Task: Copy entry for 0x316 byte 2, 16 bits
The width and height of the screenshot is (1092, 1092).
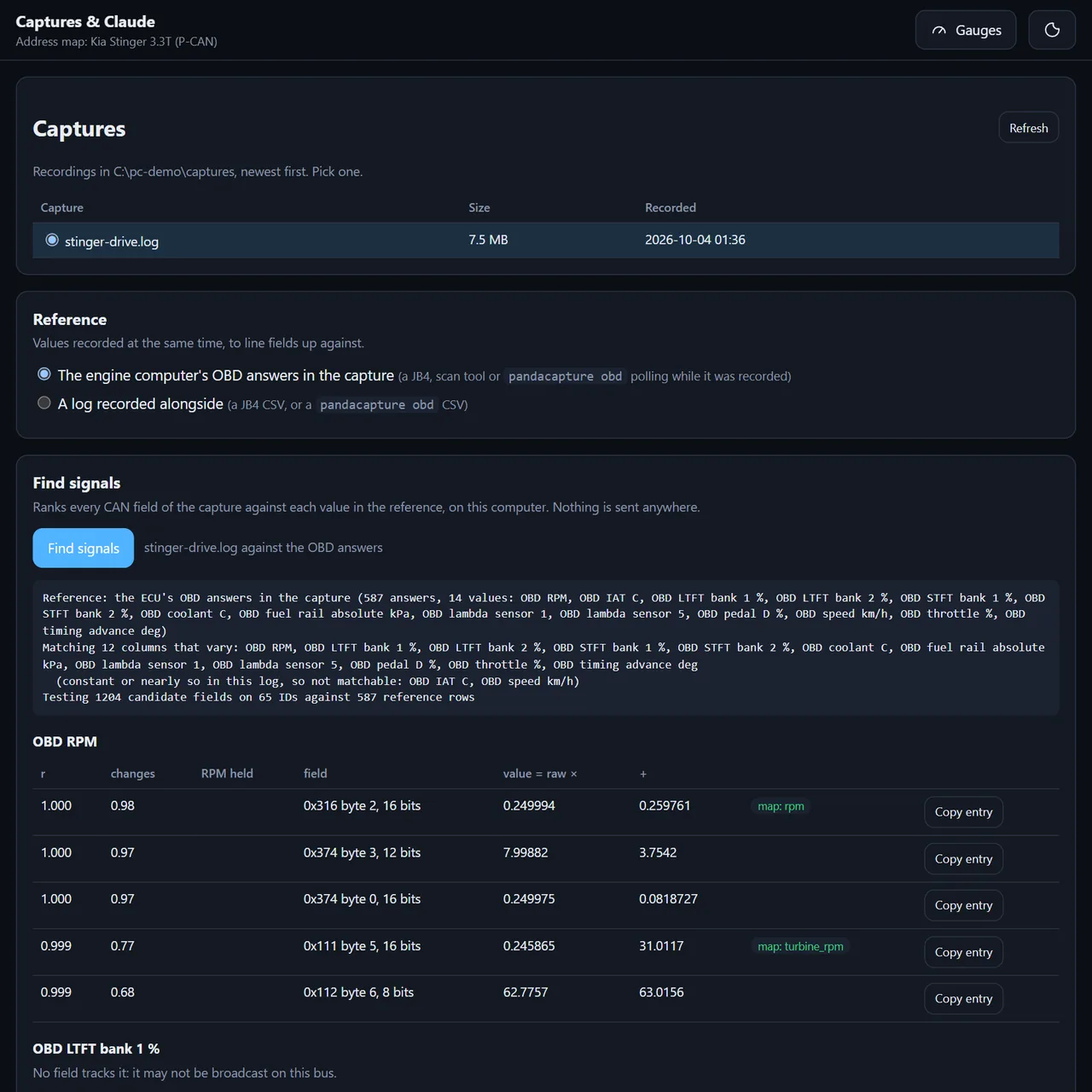Action: [x=963, y=812]
